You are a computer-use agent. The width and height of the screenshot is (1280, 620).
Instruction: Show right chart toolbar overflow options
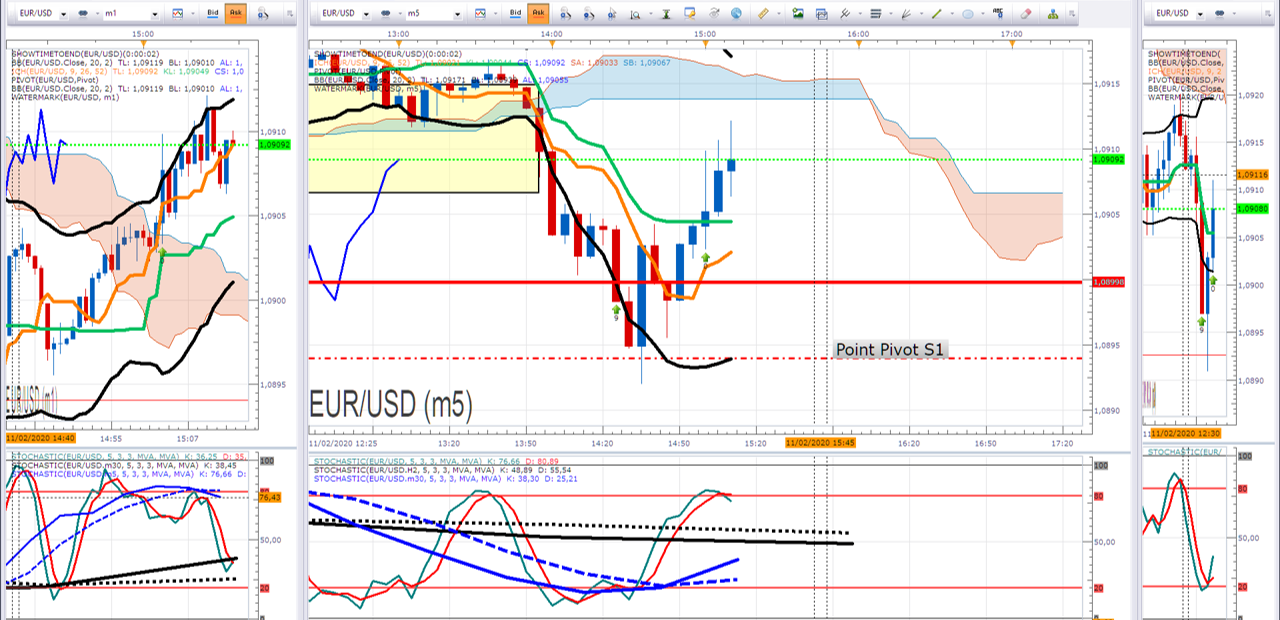tap(1267, 14)
